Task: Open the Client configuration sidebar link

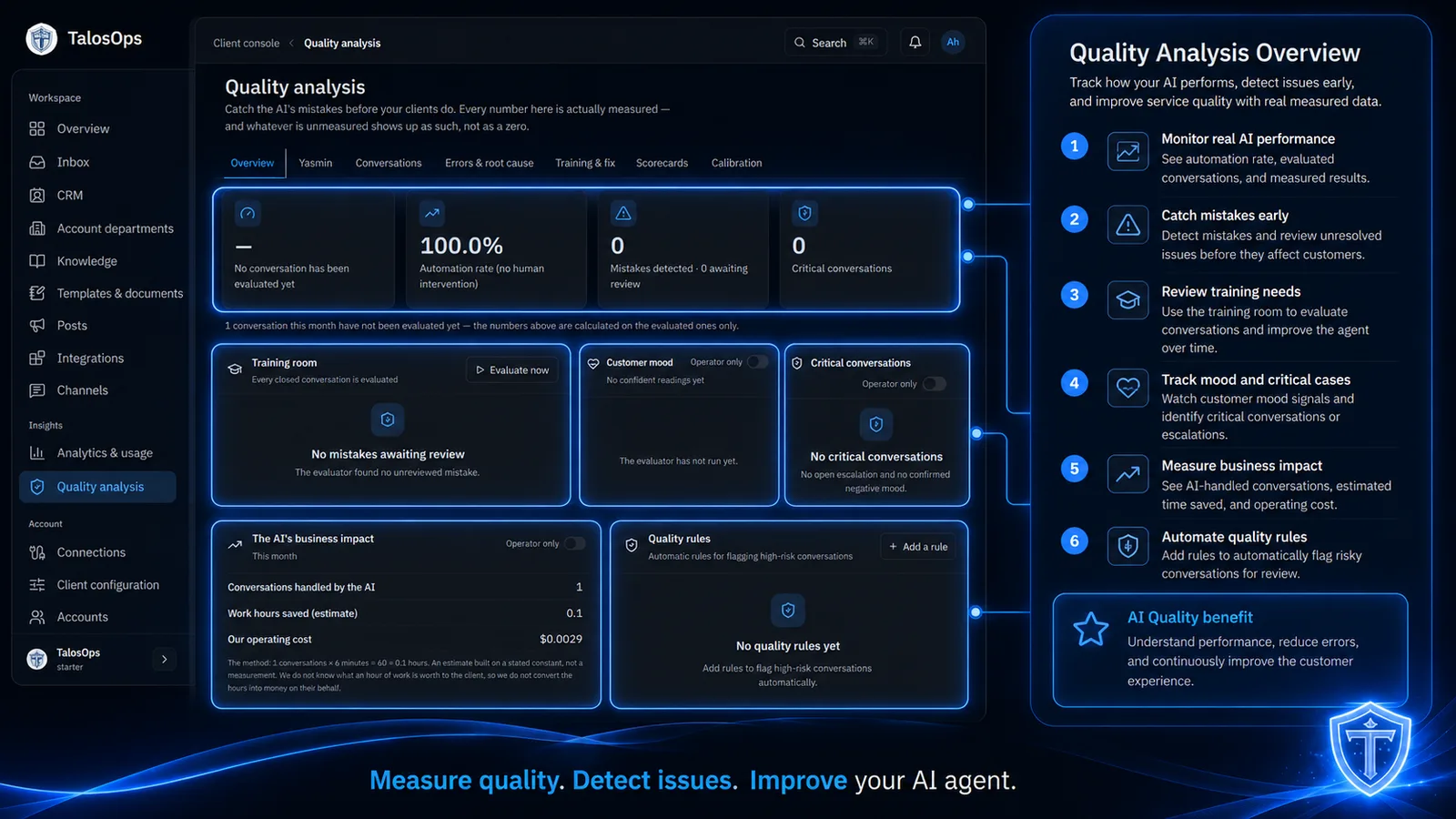Action: pyautogui.click(x=97, y=585)
